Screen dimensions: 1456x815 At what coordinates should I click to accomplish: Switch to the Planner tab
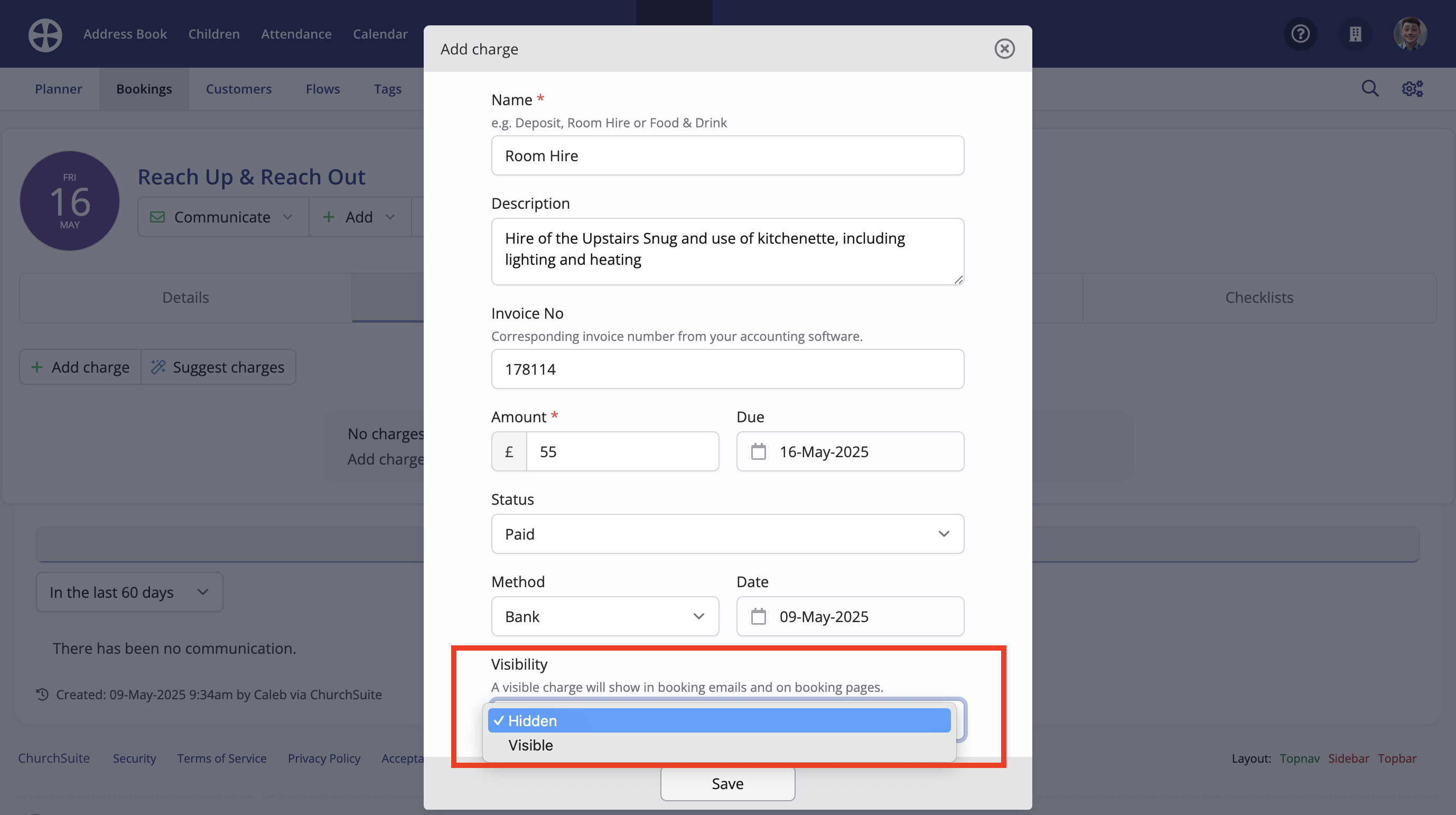(58, 89)
